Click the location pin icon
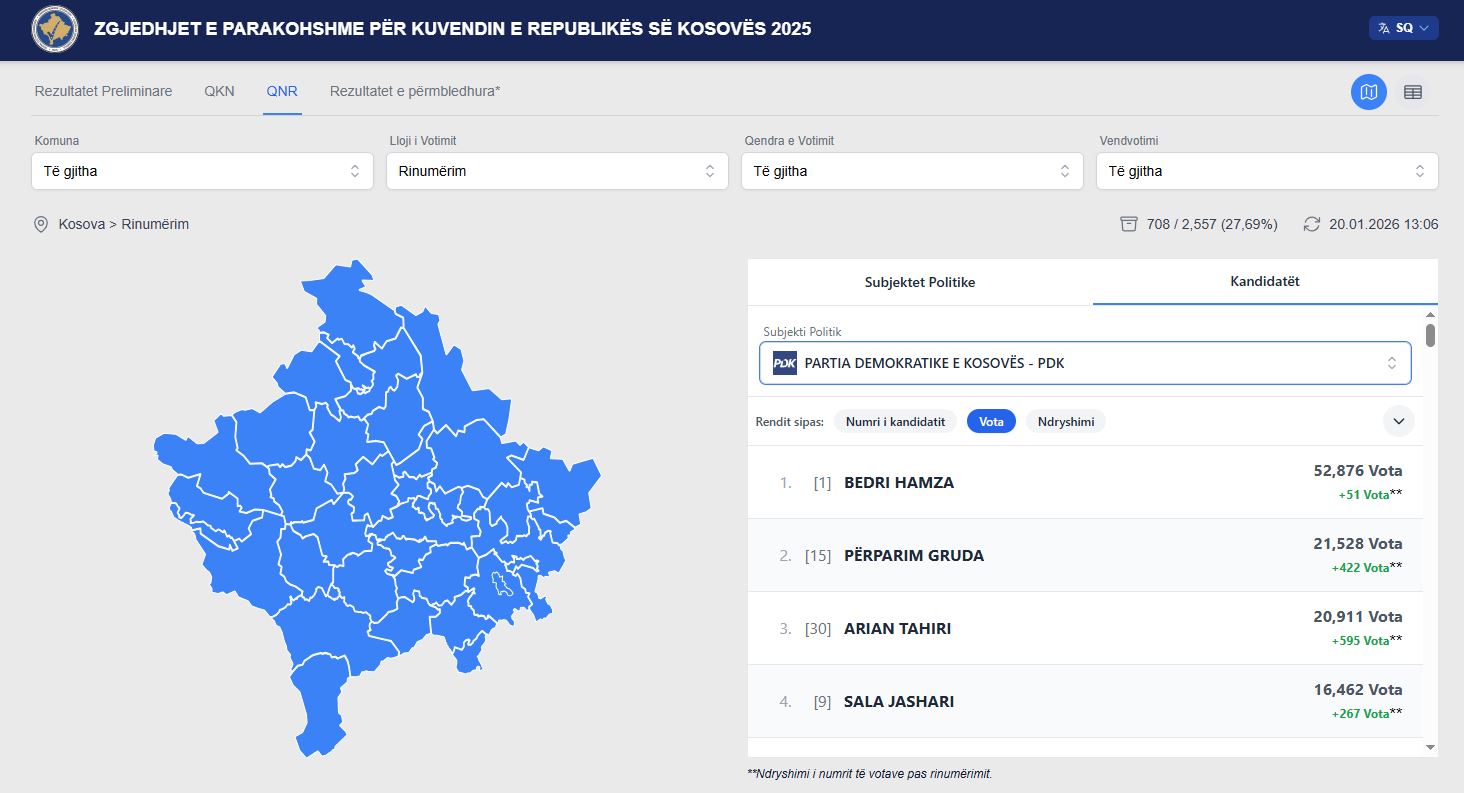The height and width of the screenshot is (793, 1464). pyautogui.click(x=41, y=224)
